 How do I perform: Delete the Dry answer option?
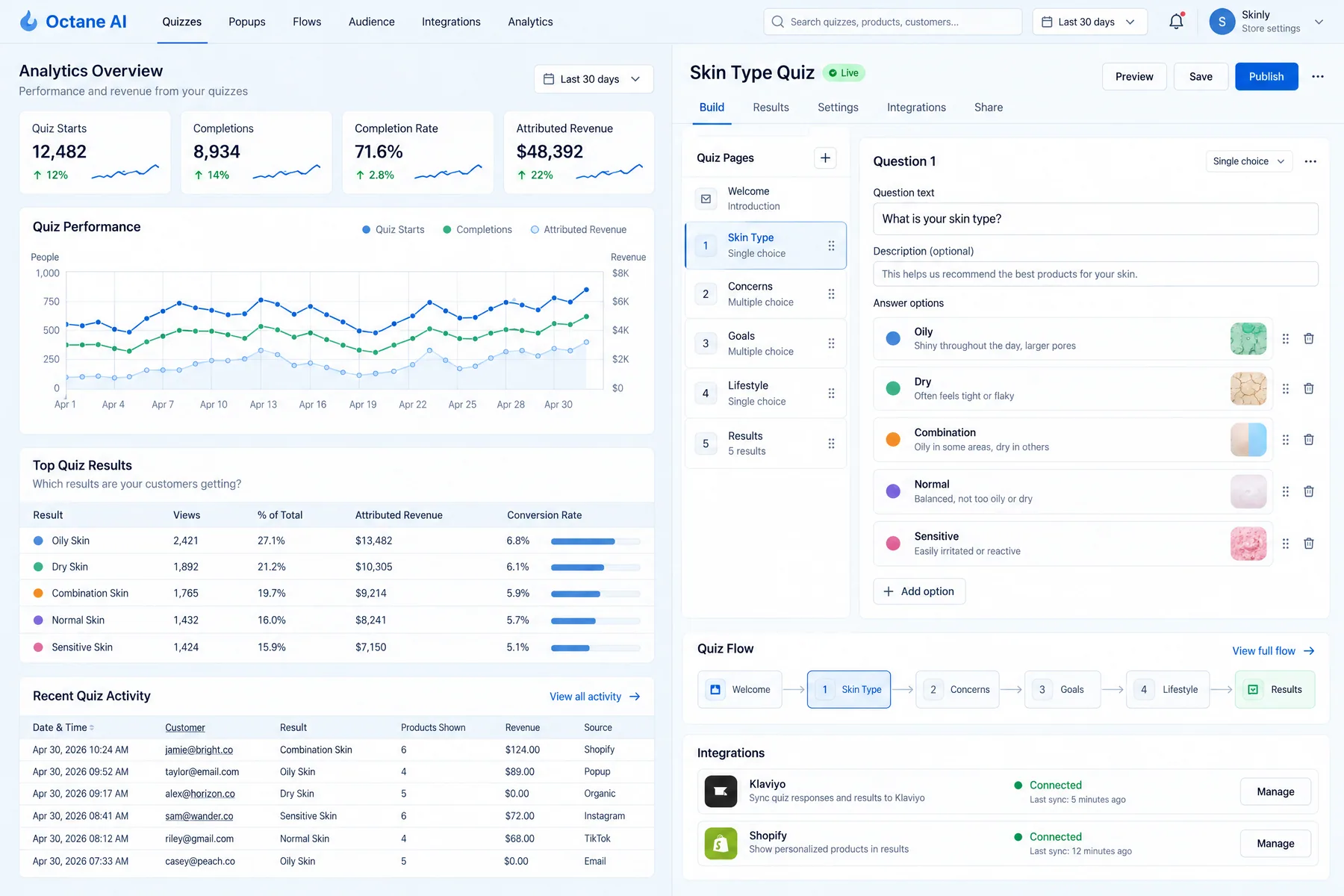click(1309, 389)
